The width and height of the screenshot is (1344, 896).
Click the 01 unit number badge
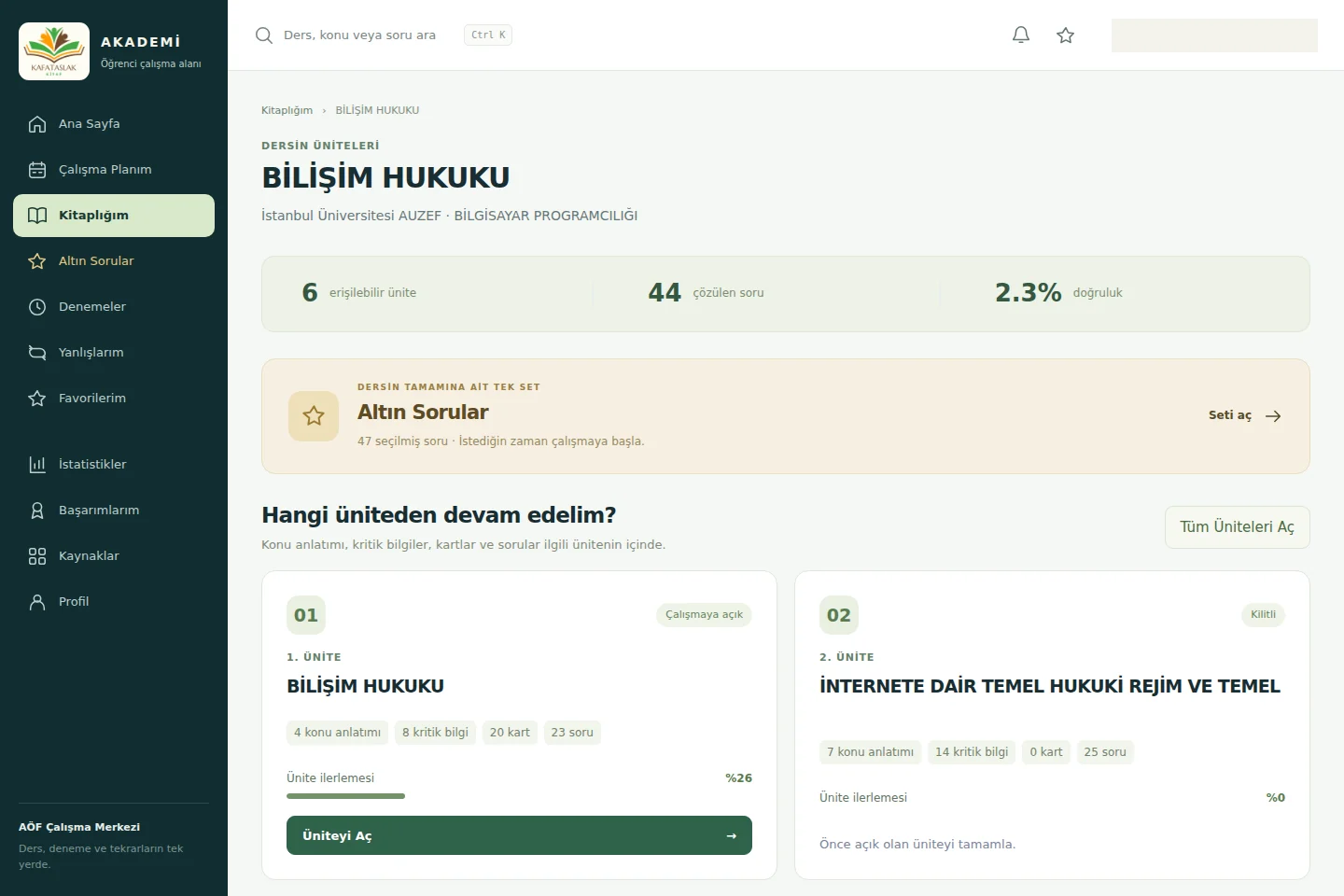tap(306, 615)
